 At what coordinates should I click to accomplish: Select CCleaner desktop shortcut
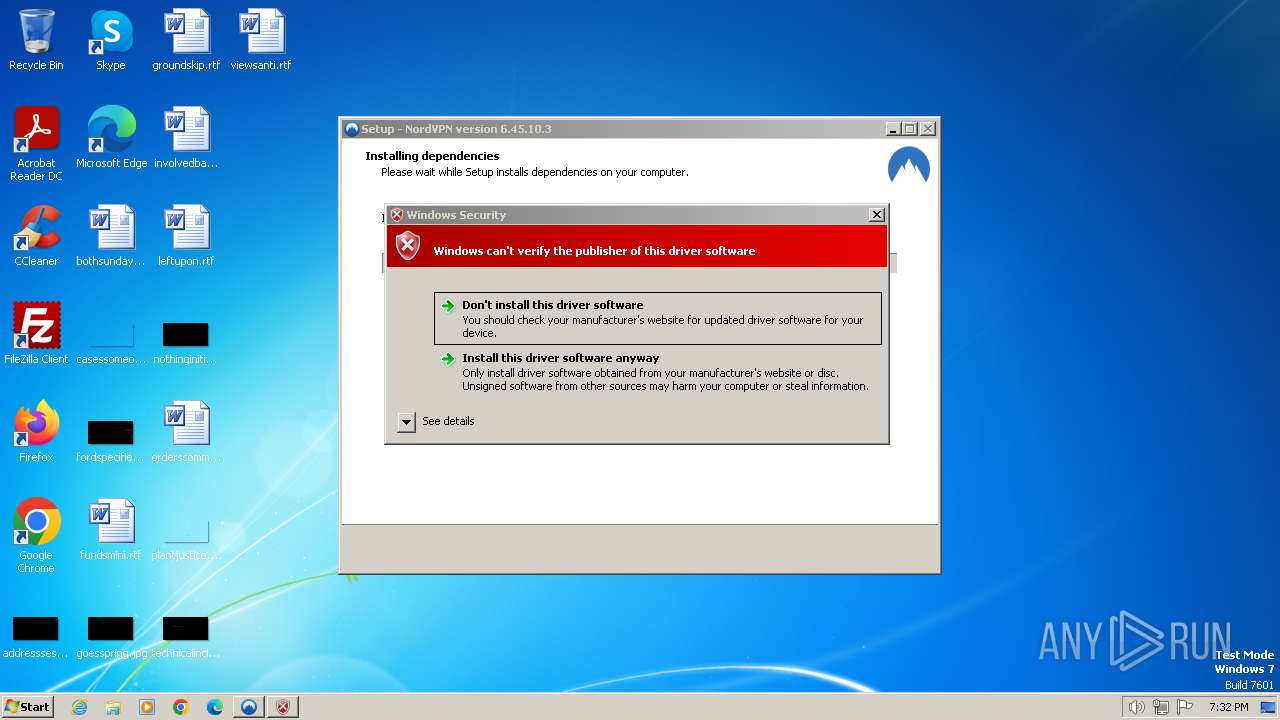[36, 236]
